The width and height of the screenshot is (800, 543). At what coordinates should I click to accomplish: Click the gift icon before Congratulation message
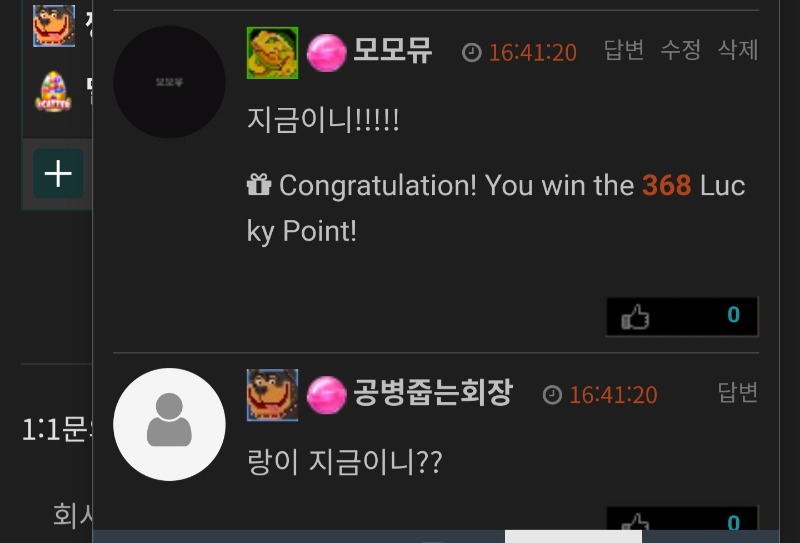pos(259,185)
